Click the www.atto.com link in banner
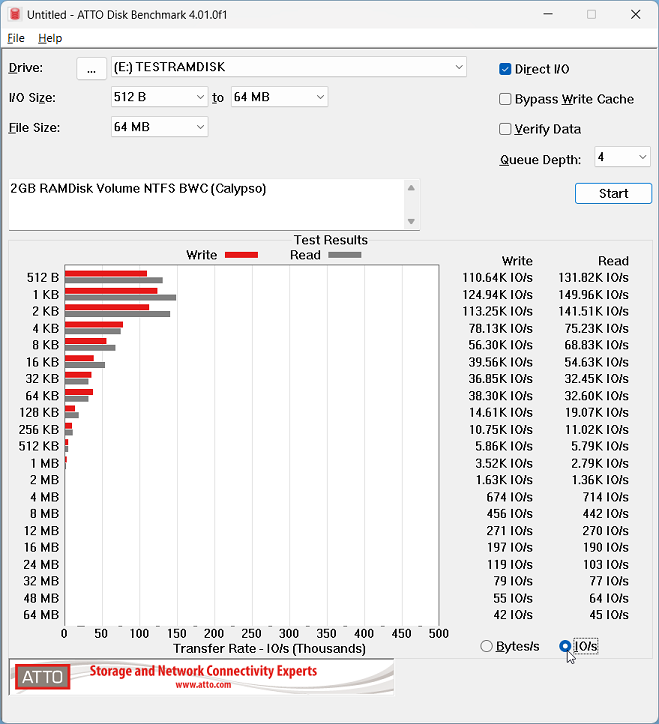This screenshot has width=659, height=724. [203, 685]
